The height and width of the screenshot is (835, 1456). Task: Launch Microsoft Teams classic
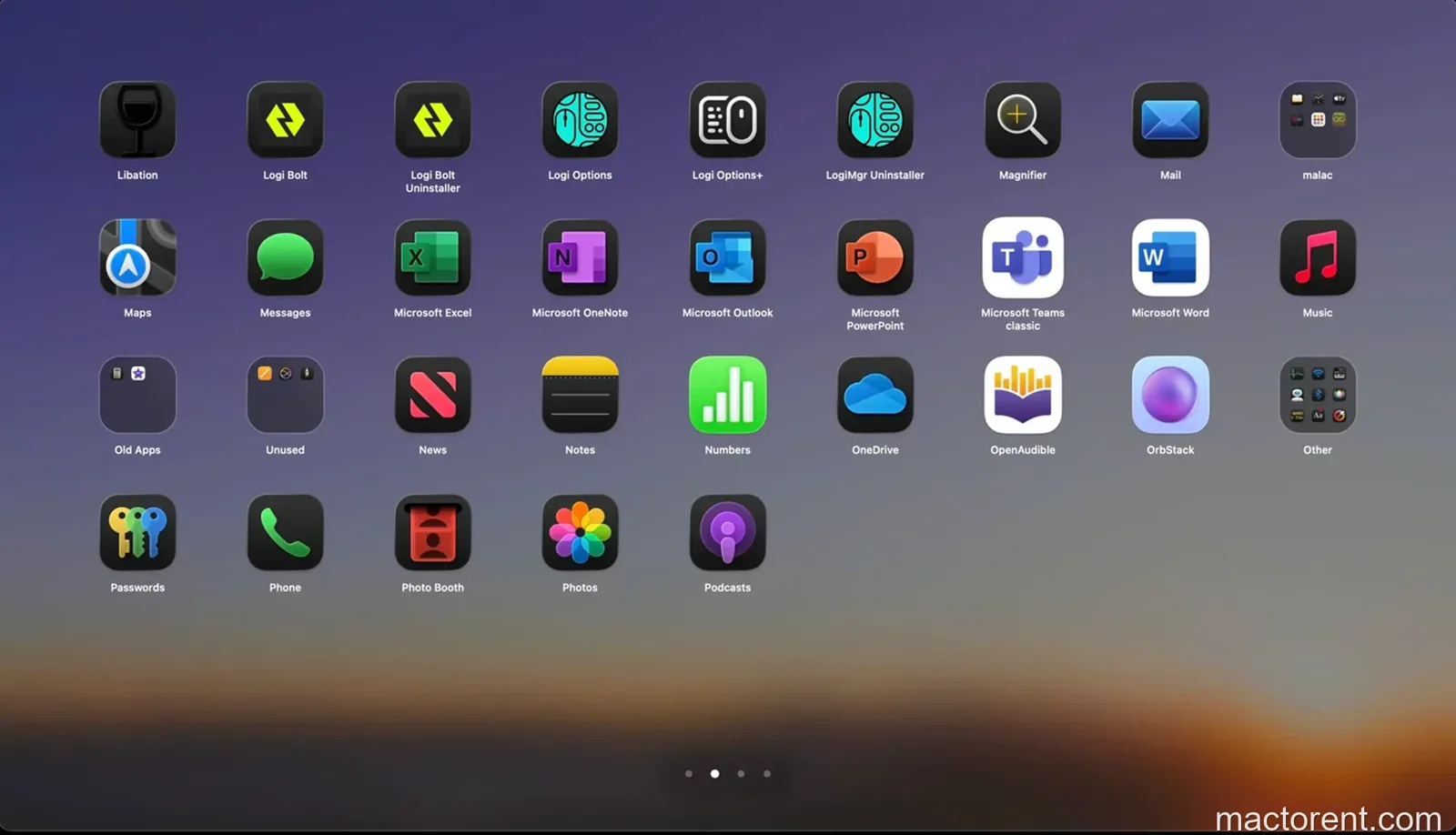point(1023,257)
